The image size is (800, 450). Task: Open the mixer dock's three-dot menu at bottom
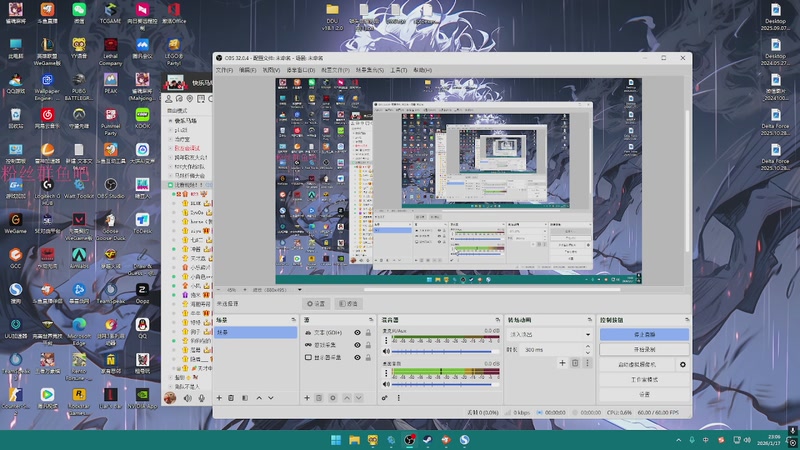(398, 398)
